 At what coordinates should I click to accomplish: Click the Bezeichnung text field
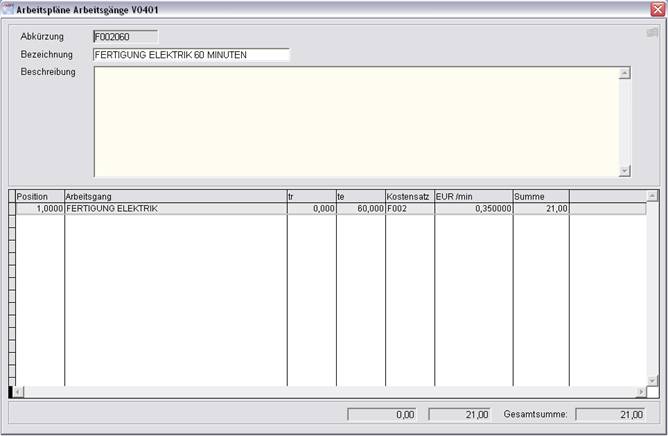[190, 55]
